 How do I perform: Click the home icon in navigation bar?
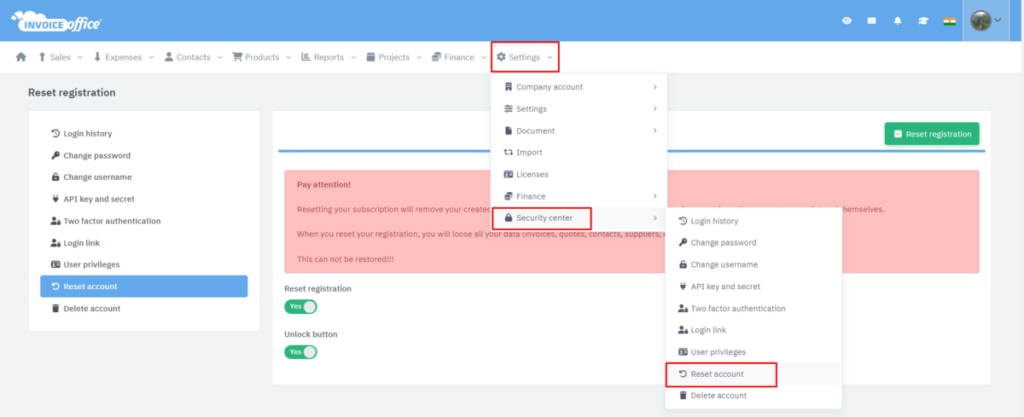click(21, 57)
